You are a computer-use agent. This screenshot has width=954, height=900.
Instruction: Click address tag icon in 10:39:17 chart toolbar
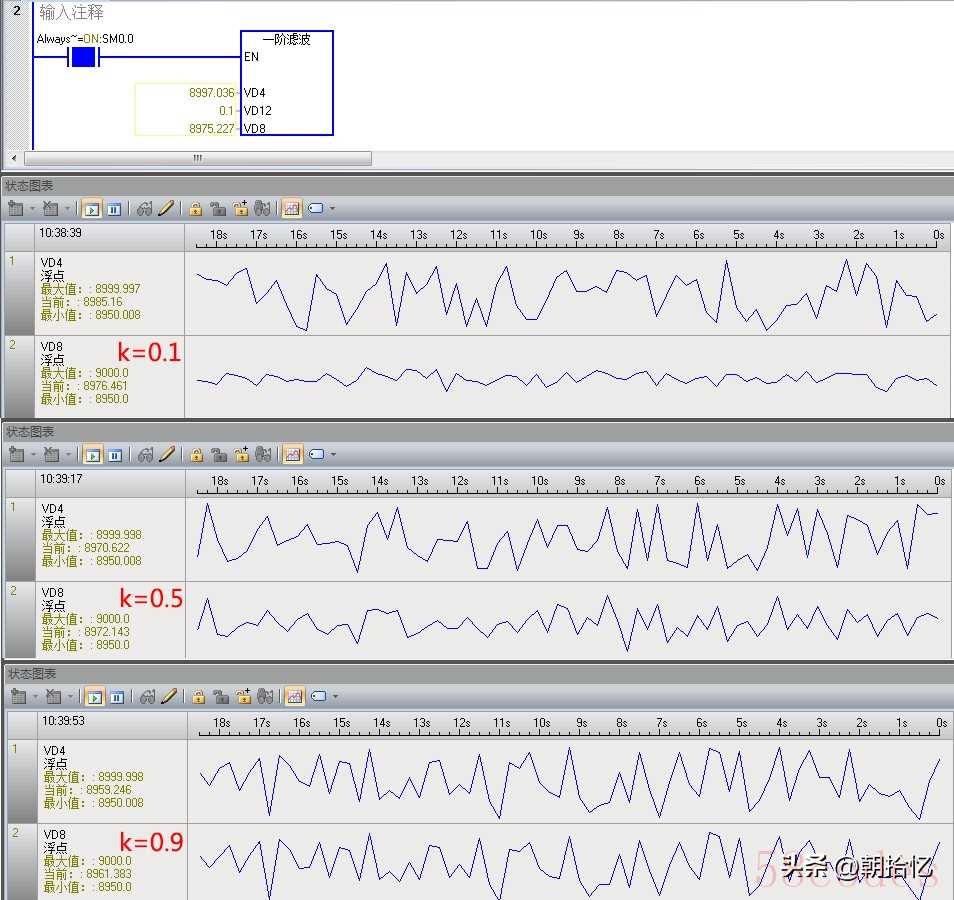click(317, 455)
